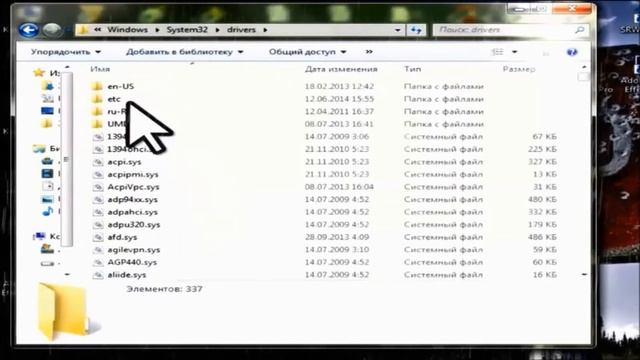Click the AcpiVpc.sys file icon
Viewport: 640px width, 360px height.
coord(98,187)
